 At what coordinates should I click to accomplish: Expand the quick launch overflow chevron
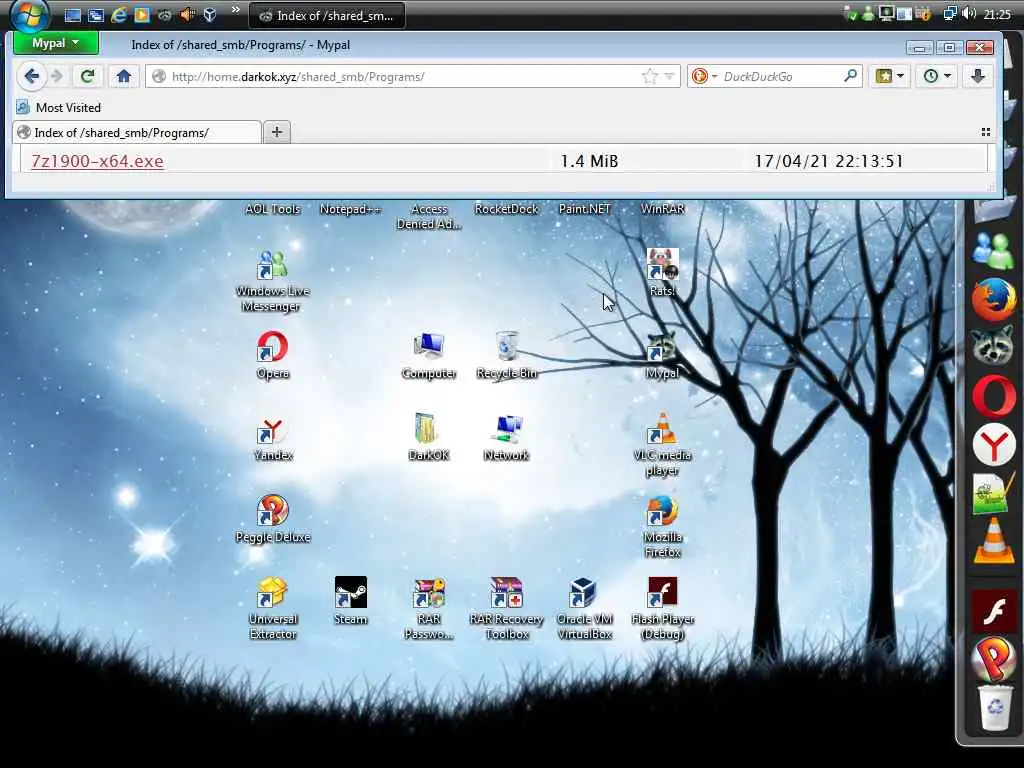pos(236,10)
